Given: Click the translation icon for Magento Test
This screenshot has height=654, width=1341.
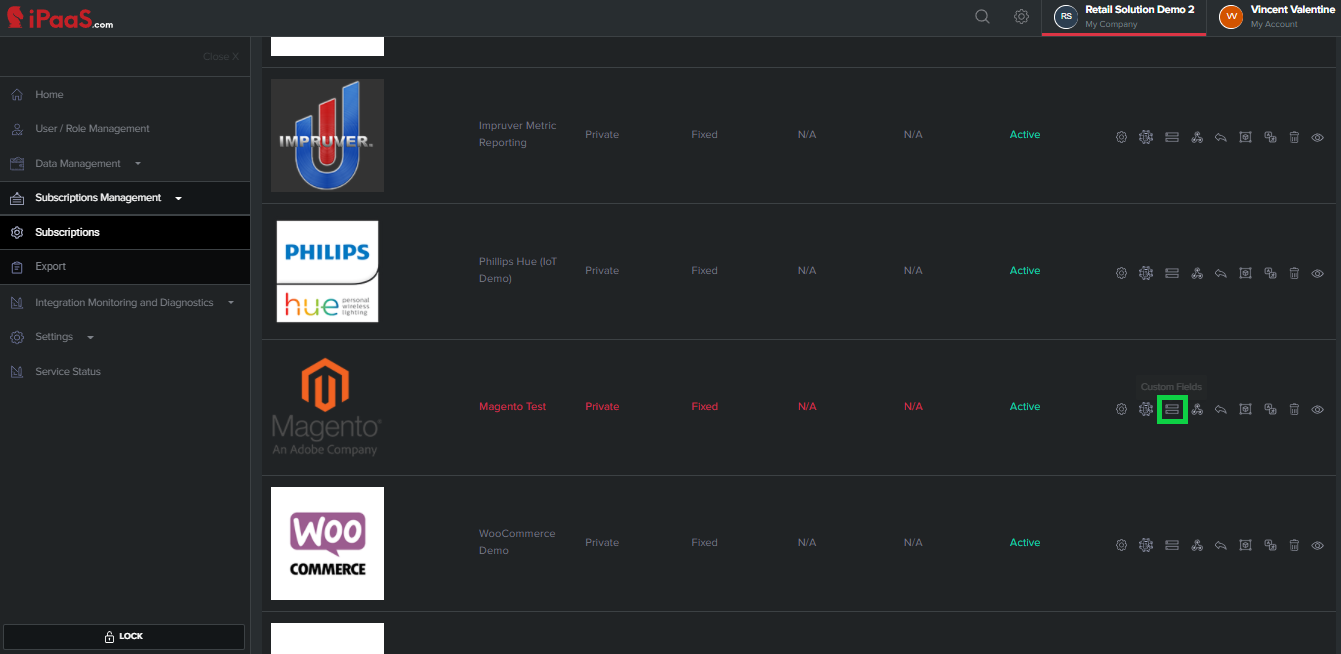Looking at the screenshot, I should pyautogui.click(x=1270, y=409).
